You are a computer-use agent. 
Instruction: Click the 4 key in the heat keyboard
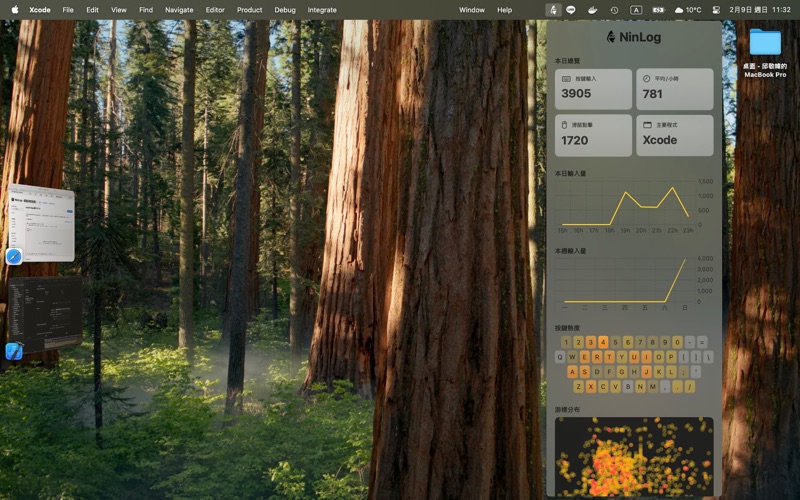point(603,342)
